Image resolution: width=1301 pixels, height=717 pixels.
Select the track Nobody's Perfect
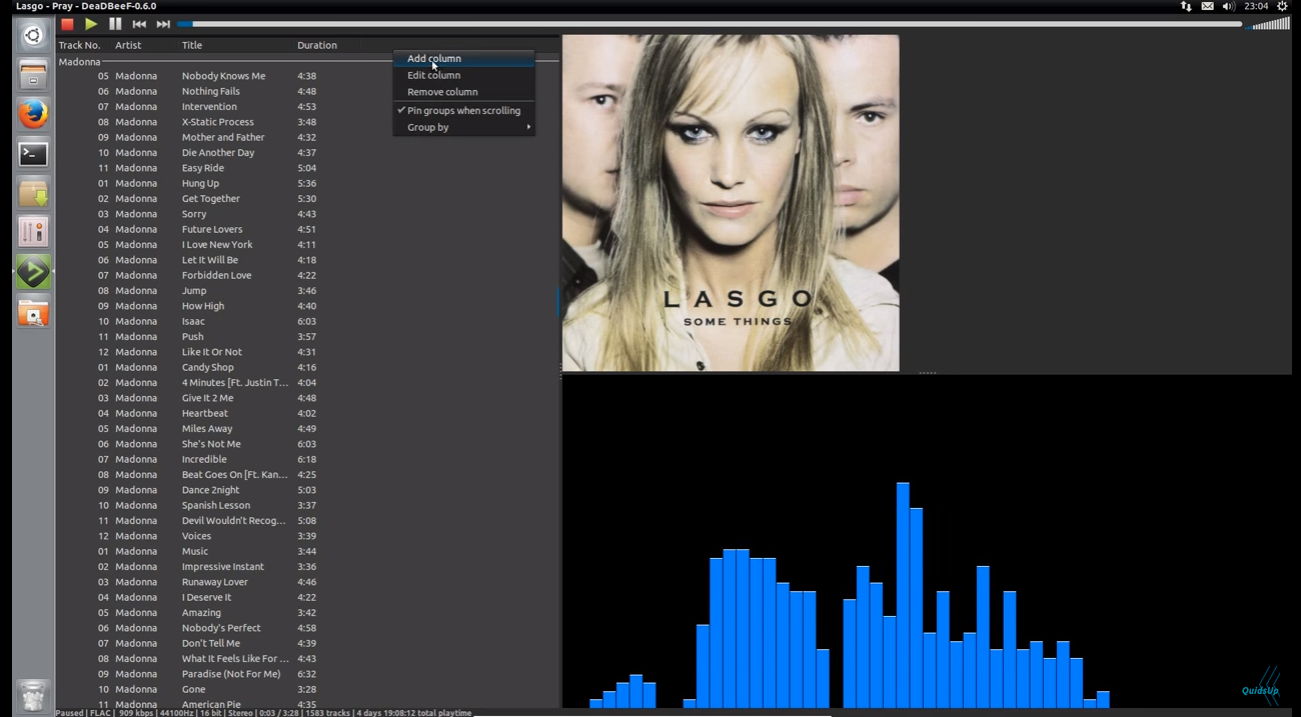point(307,628)
